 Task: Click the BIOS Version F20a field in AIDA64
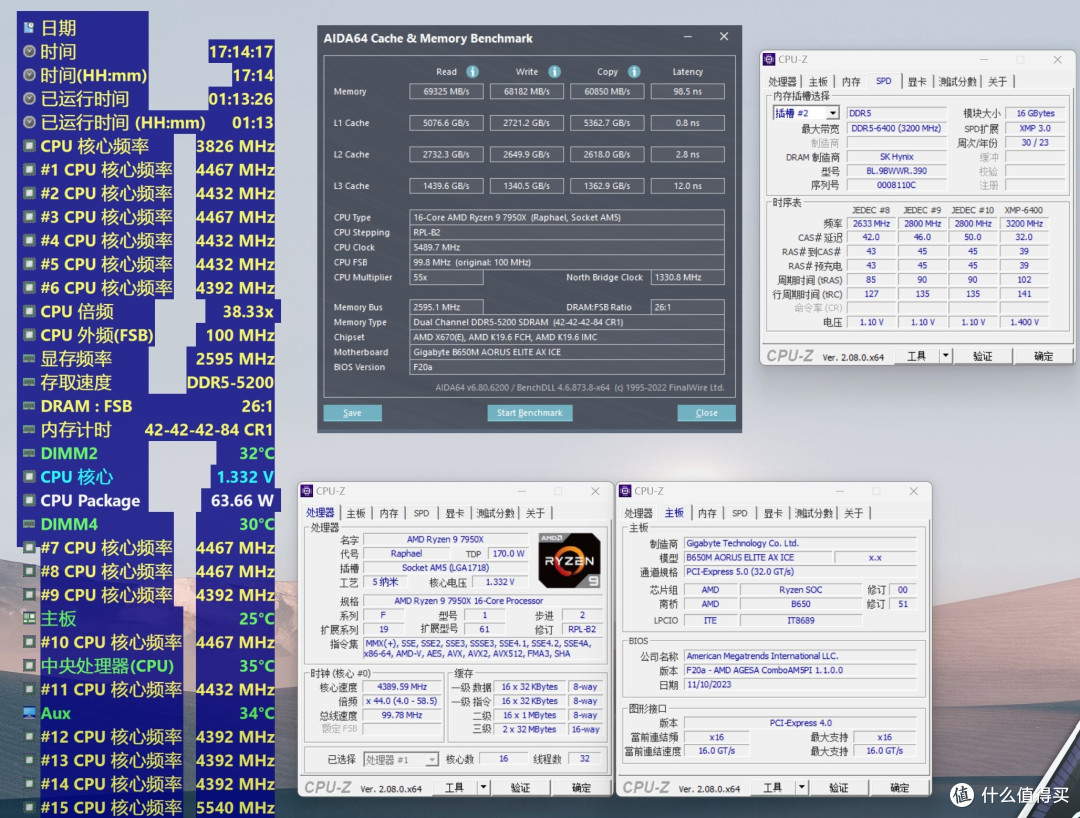[566, 367]
